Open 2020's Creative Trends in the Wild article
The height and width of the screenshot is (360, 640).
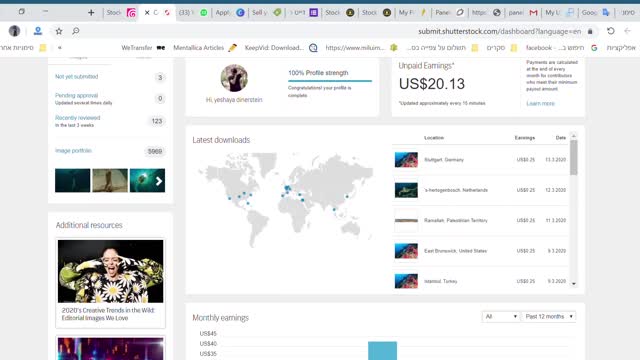108,314
